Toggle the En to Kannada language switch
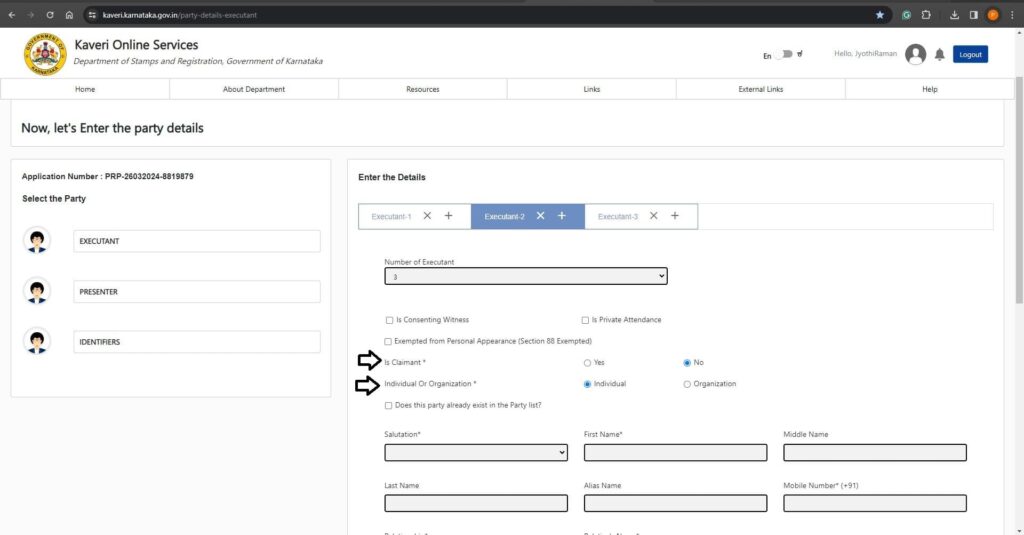Viewport: 1024px width, 535px height. [x=785, y=55]
